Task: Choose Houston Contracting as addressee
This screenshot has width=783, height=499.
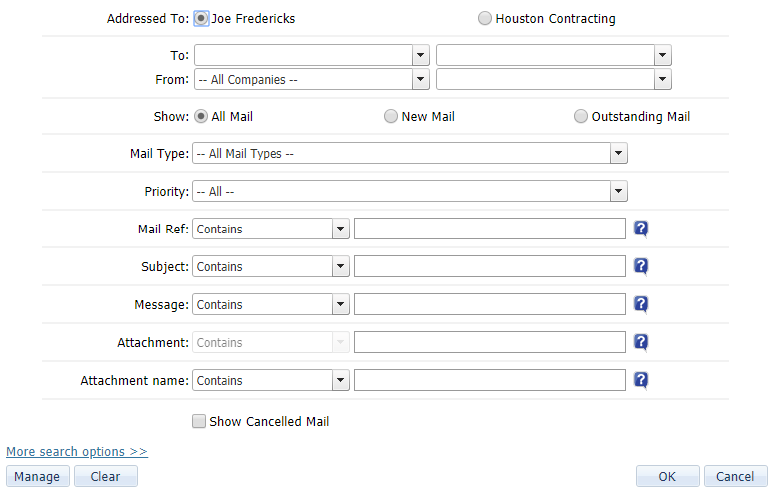Action: tap(485, 18)
